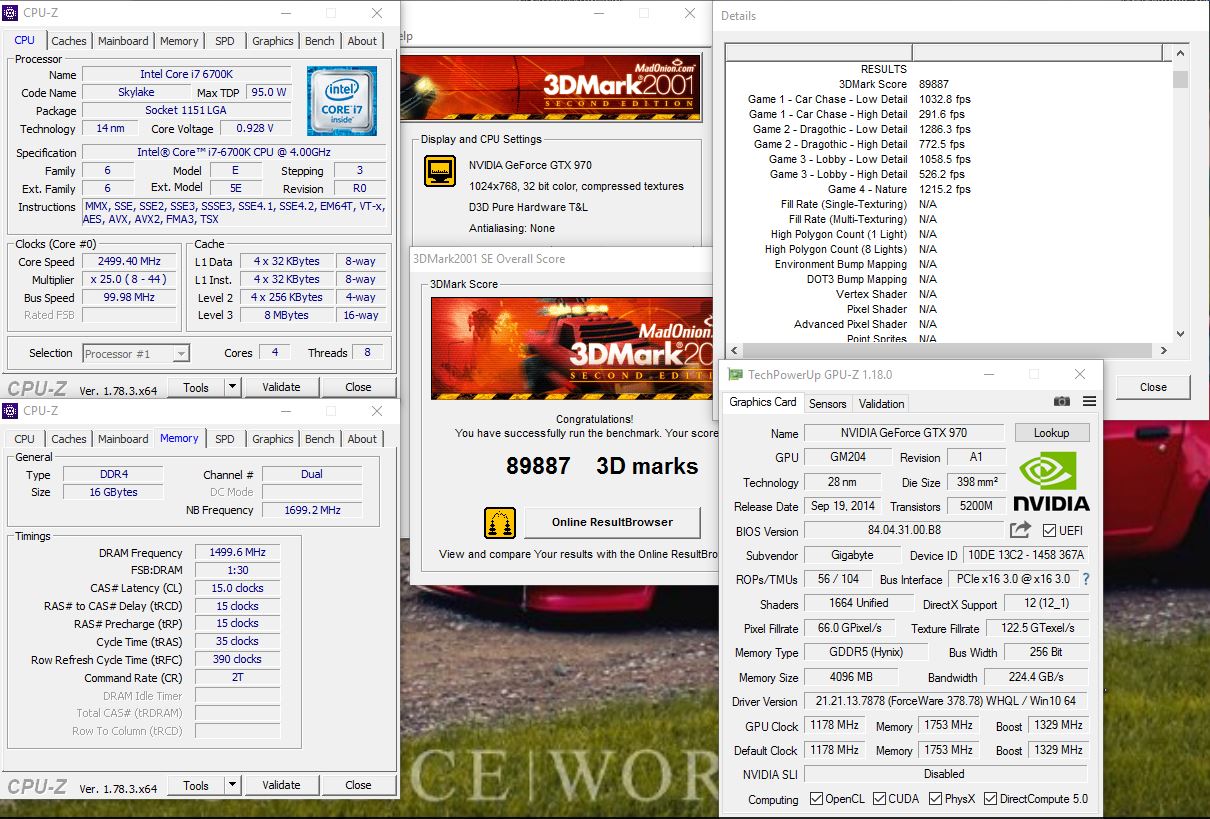Viewport: 1210px width, 819px height.
Task: Click the Online ResultBrowser tree icon
Action: click(500, 522)
